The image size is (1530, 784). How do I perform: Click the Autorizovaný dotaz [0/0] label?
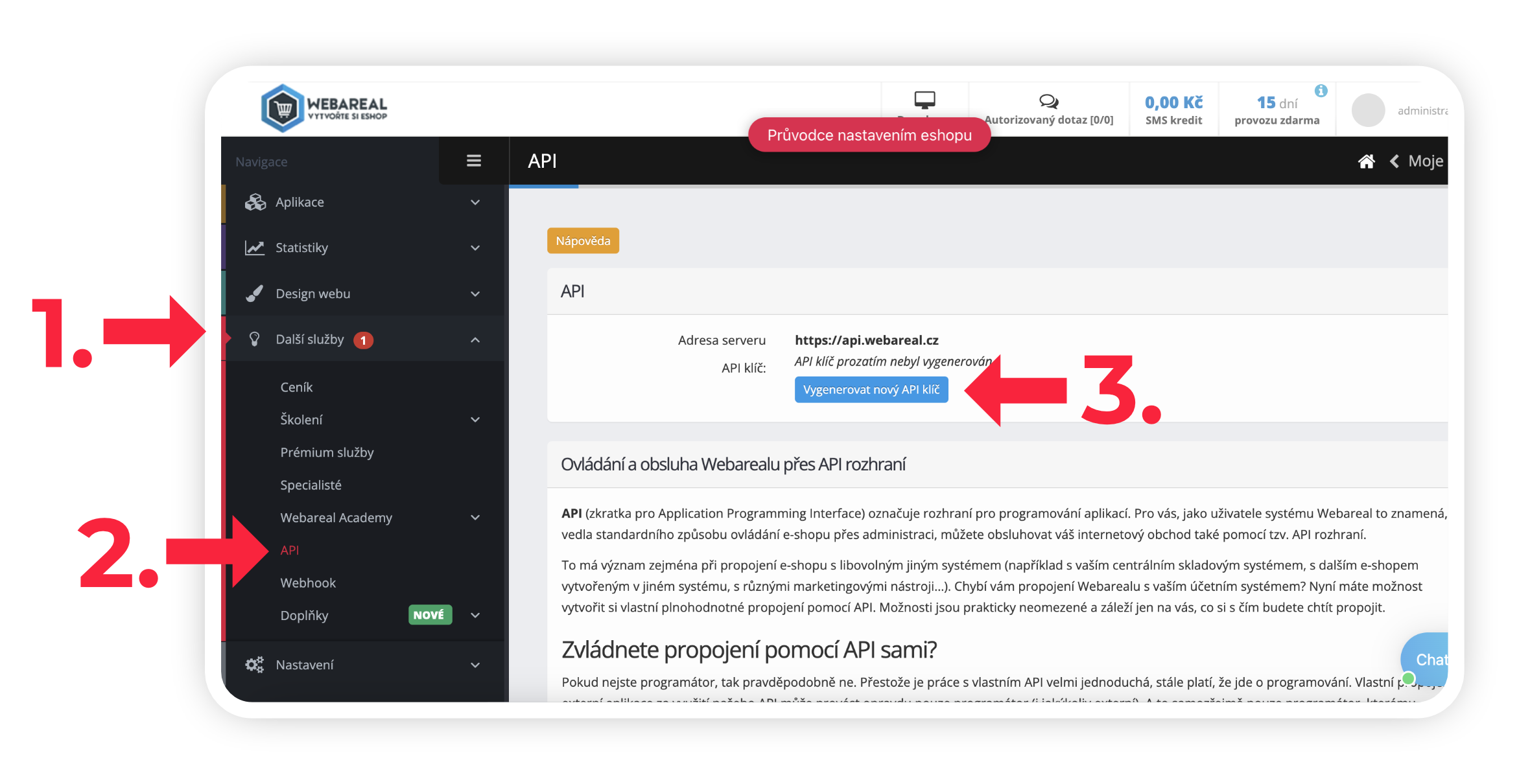(x=1048, y=120)
